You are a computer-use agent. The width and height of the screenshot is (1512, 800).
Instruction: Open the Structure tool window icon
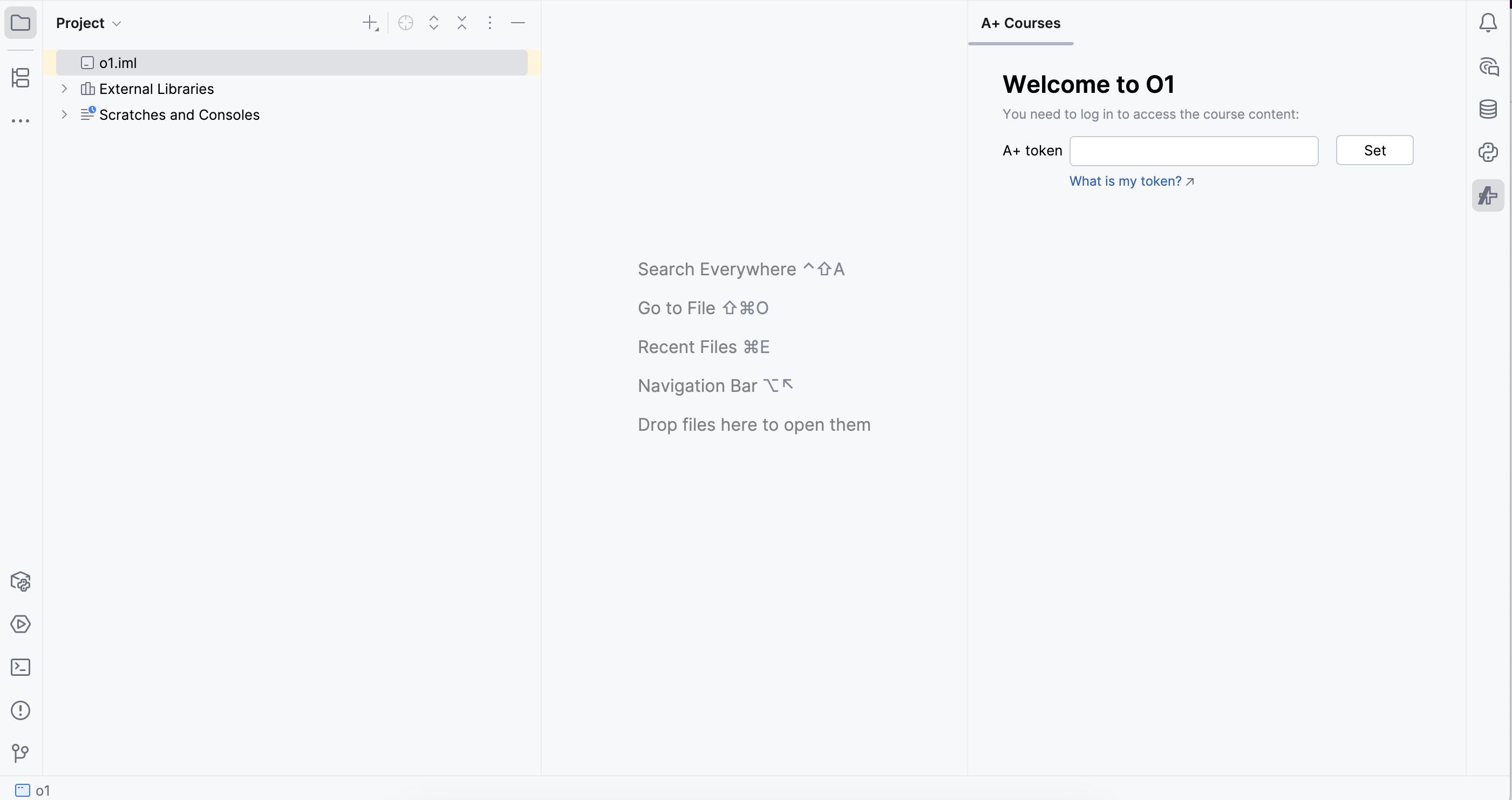click(21, 78)
